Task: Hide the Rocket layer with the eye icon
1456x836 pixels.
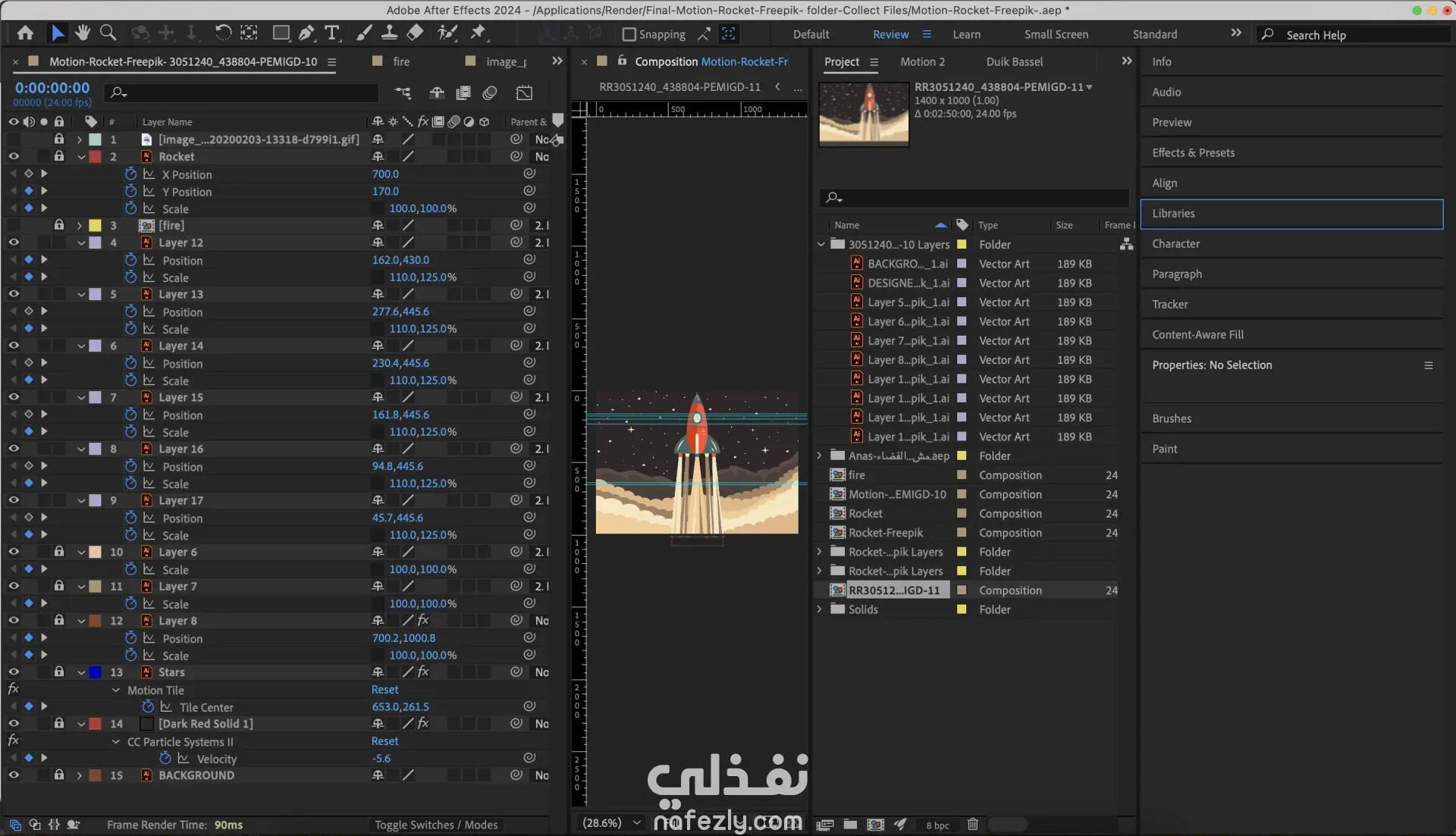Action: 14,156
